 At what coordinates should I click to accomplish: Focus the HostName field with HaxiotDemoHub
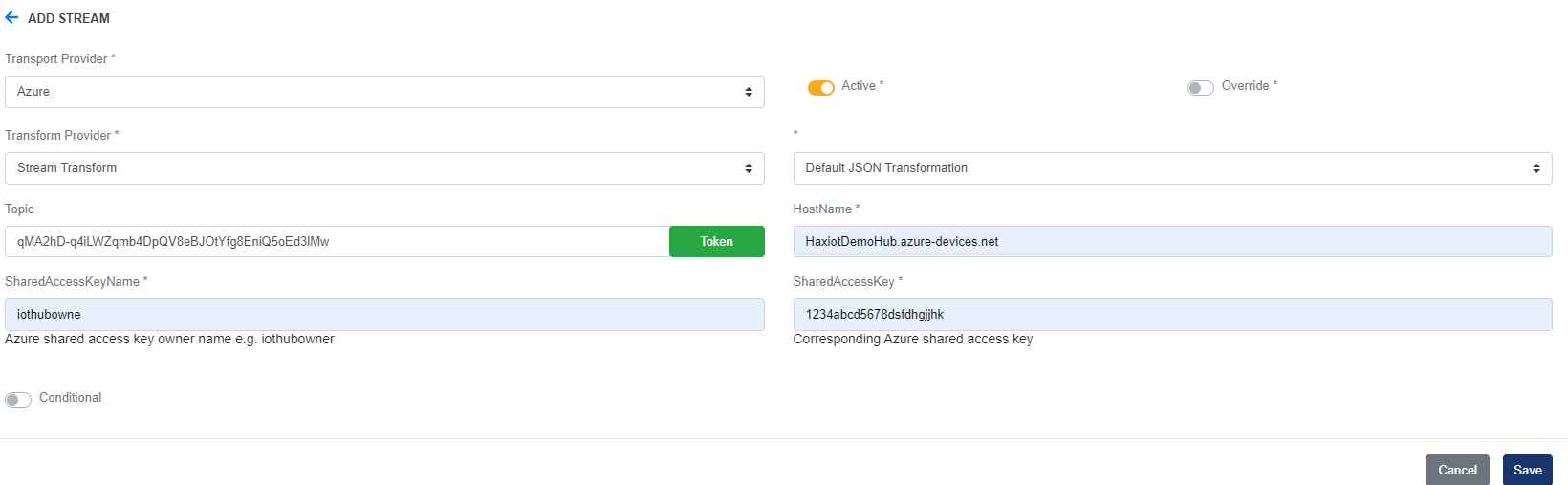point(1172,241)
